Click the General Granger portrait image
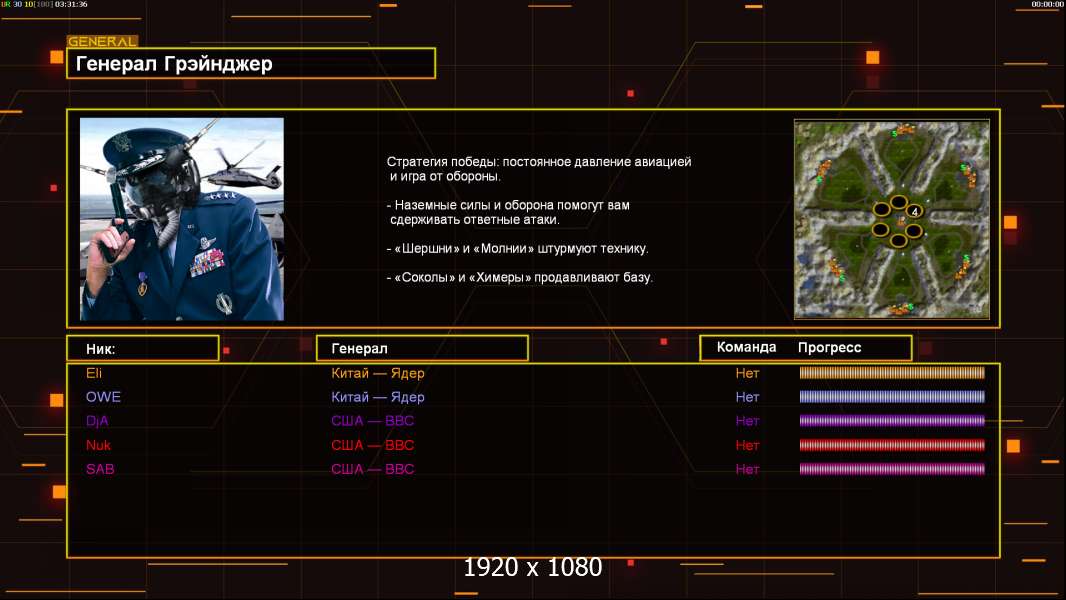Screen dimensions: 1066x600 click(x=182, y=219)
